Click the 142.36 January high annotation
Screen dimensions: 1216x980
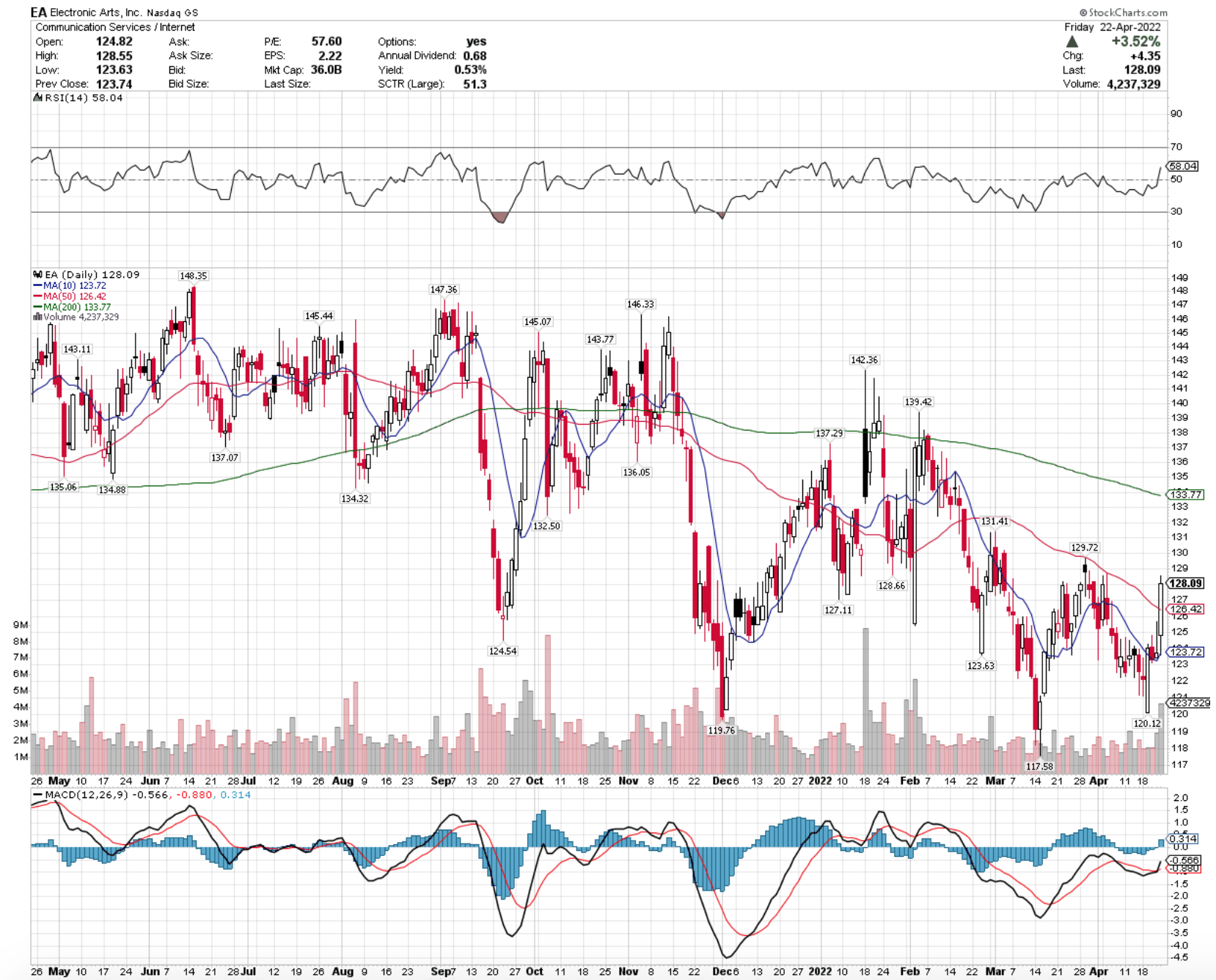click(x=864, y=360)
